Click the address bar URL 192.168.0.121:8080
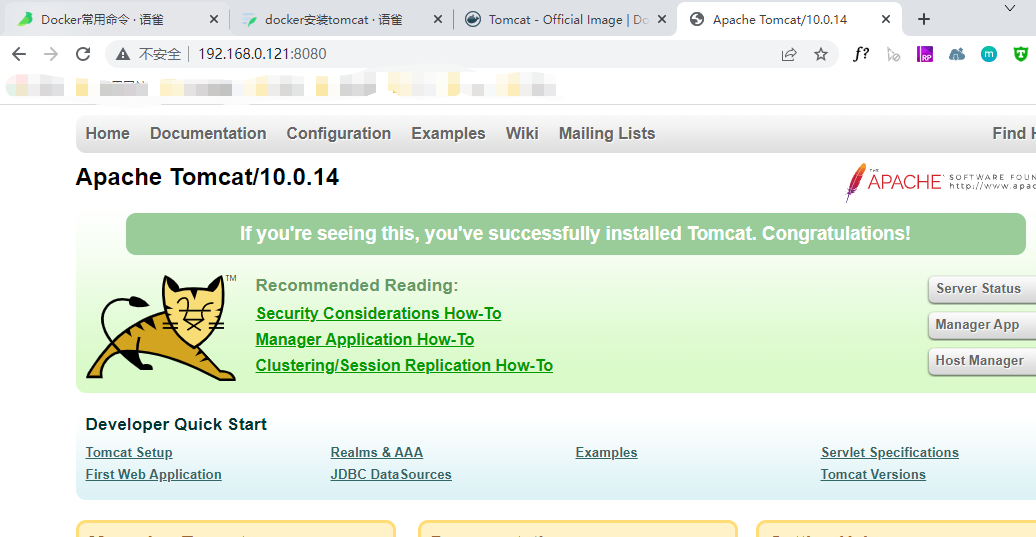The image size is (1036, 537). [262, 54]
